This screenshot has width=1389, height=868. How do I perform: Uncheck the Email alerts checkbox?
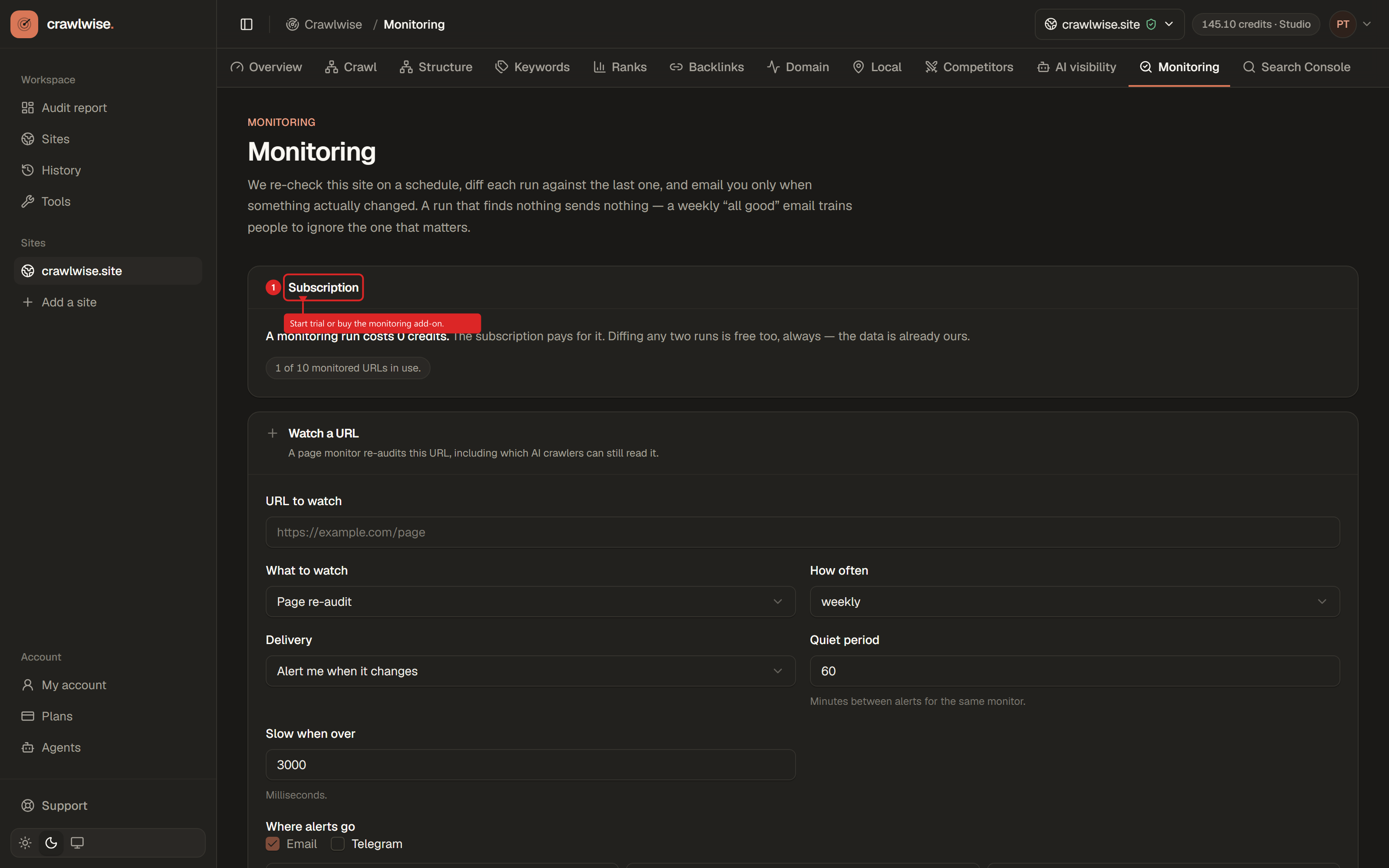click(273, 844)
